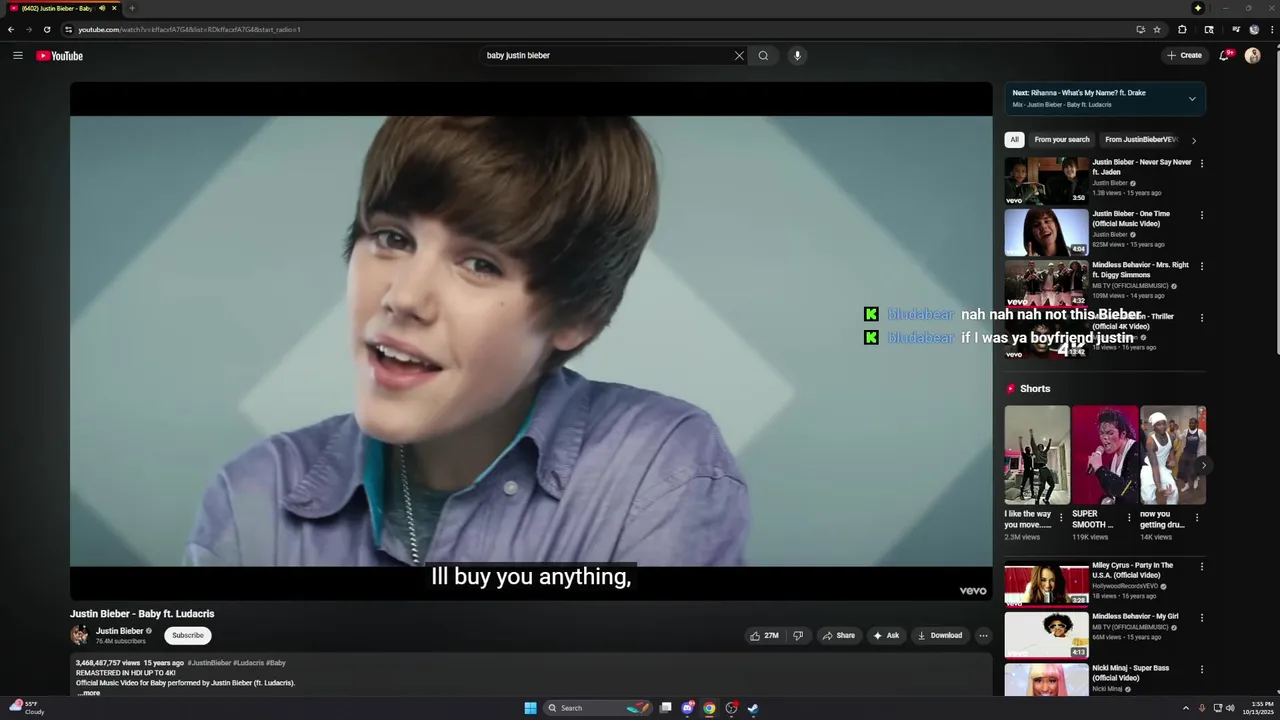Click the Download button

pos(940,635)
